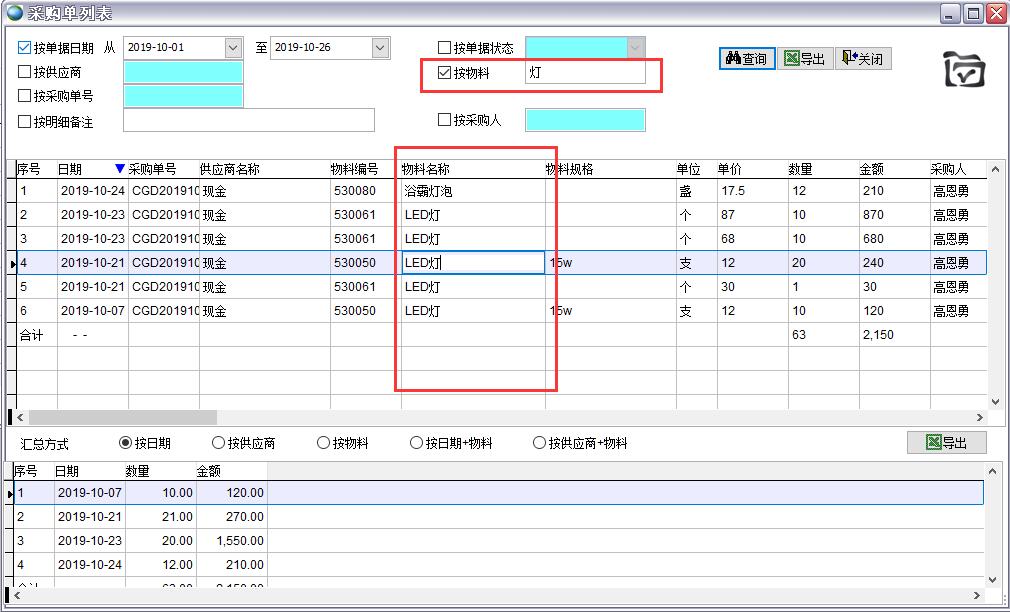This screenshot has width=1010, height=612.
Task: Click the bottom 导出 Excel export button
Action: tap(946, 443)
